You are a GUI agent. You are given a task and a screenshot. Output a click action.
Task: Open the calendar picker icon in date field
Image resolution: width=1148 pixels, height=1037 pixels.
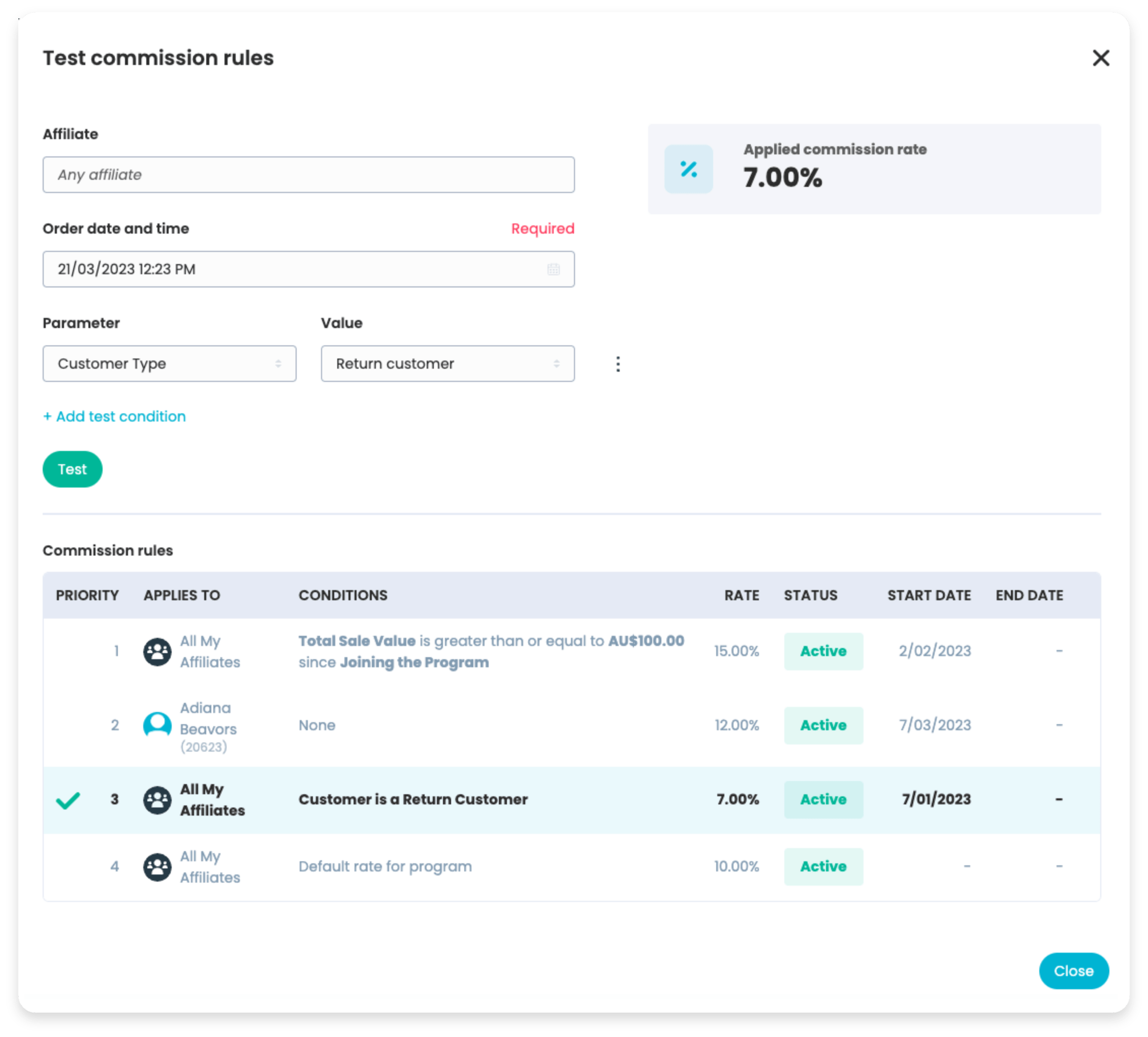(x=554, y=269)
